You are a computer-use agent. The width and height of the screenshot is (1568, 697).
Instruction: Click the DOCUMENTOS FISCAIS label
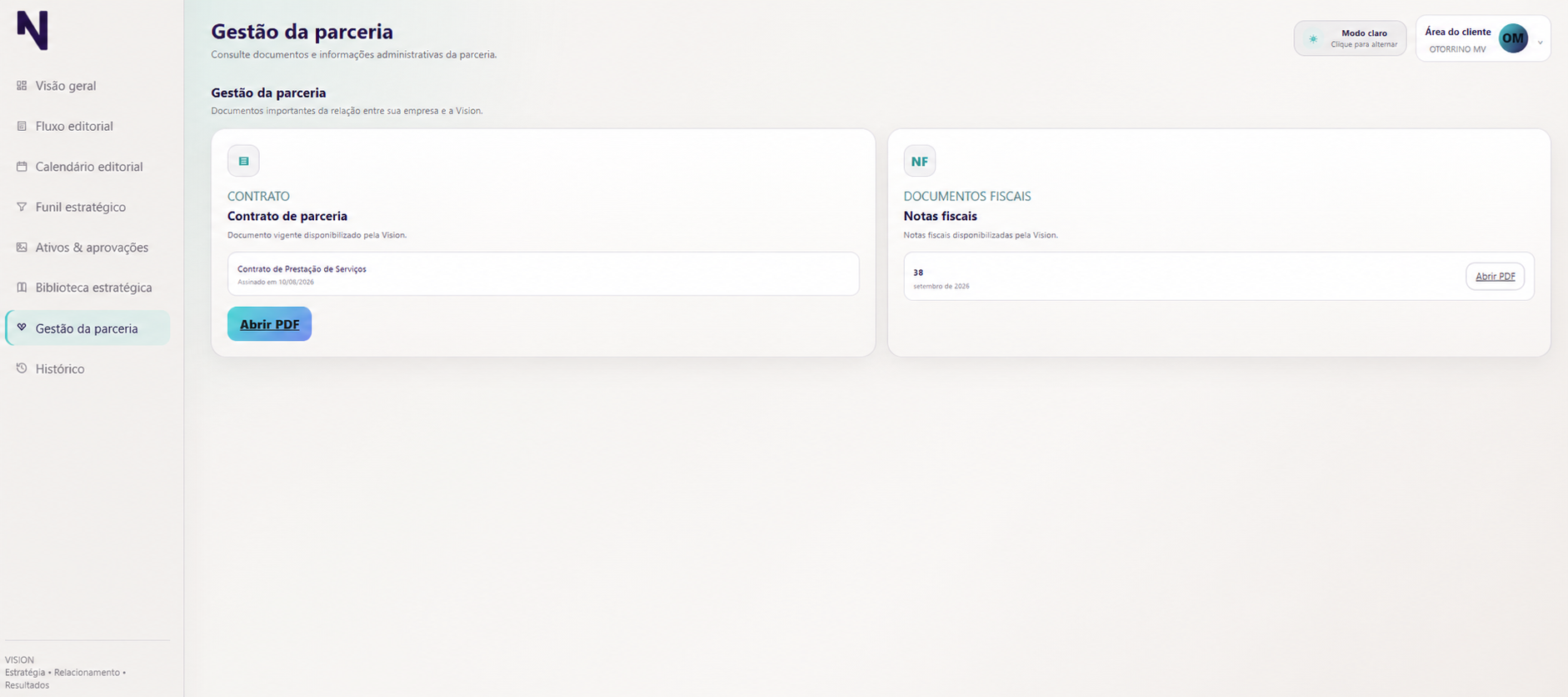[x=967, y=197]
